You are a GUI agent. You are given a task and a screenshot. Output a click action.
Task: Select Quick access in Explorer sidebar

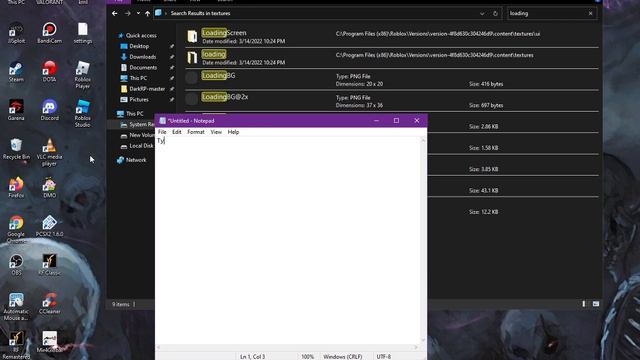[141, 36]
